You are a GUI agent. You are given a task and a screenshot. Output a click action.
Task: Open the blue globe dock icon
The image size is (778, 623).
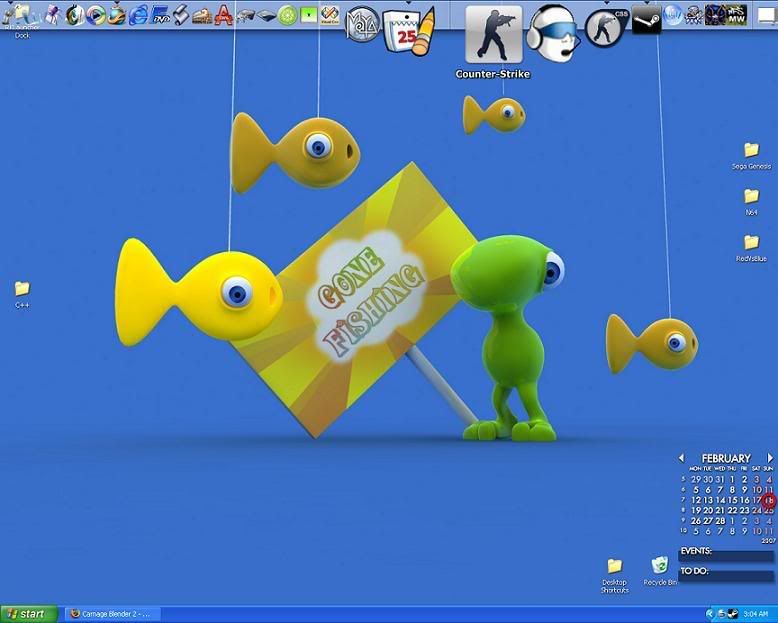click(672, 15)
